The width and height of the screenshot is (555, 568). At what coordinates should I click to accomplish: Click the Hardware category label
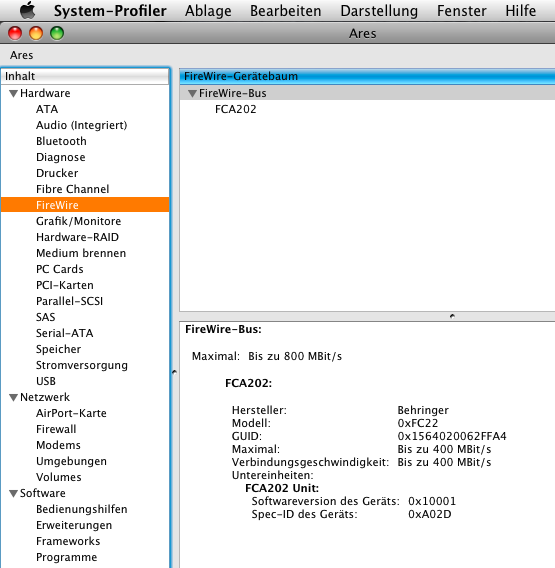[45, 93]
